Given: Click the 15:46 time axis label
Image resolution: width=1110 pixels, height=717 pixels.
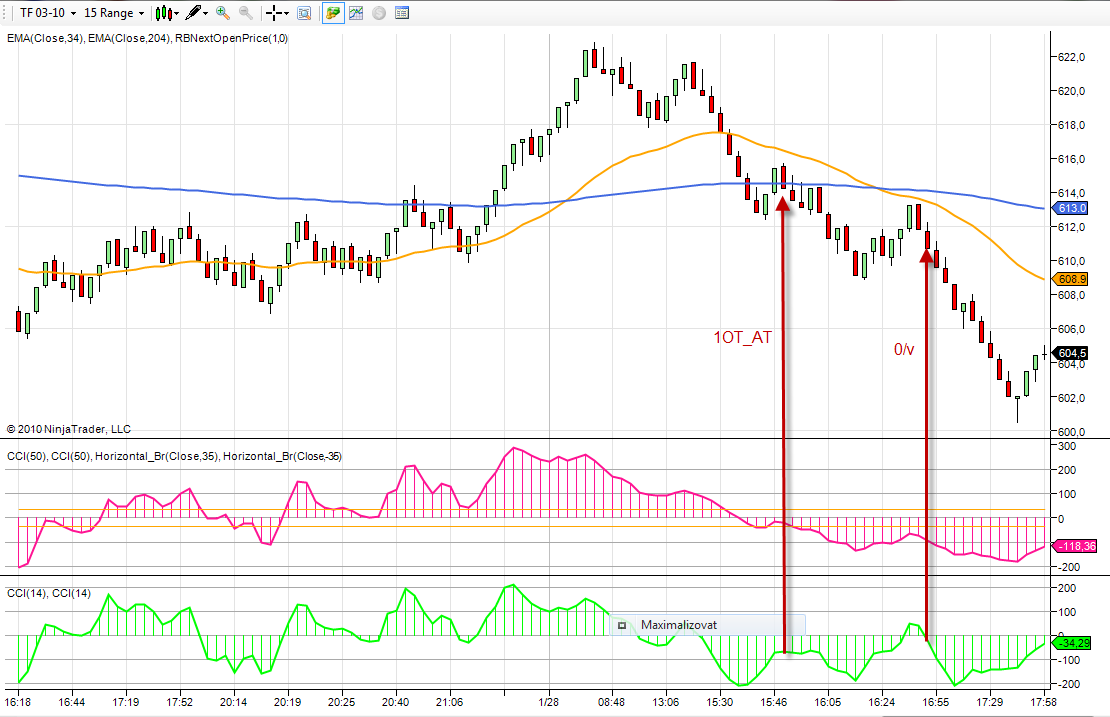Looking at the screenshot, I should coord(774,702).
